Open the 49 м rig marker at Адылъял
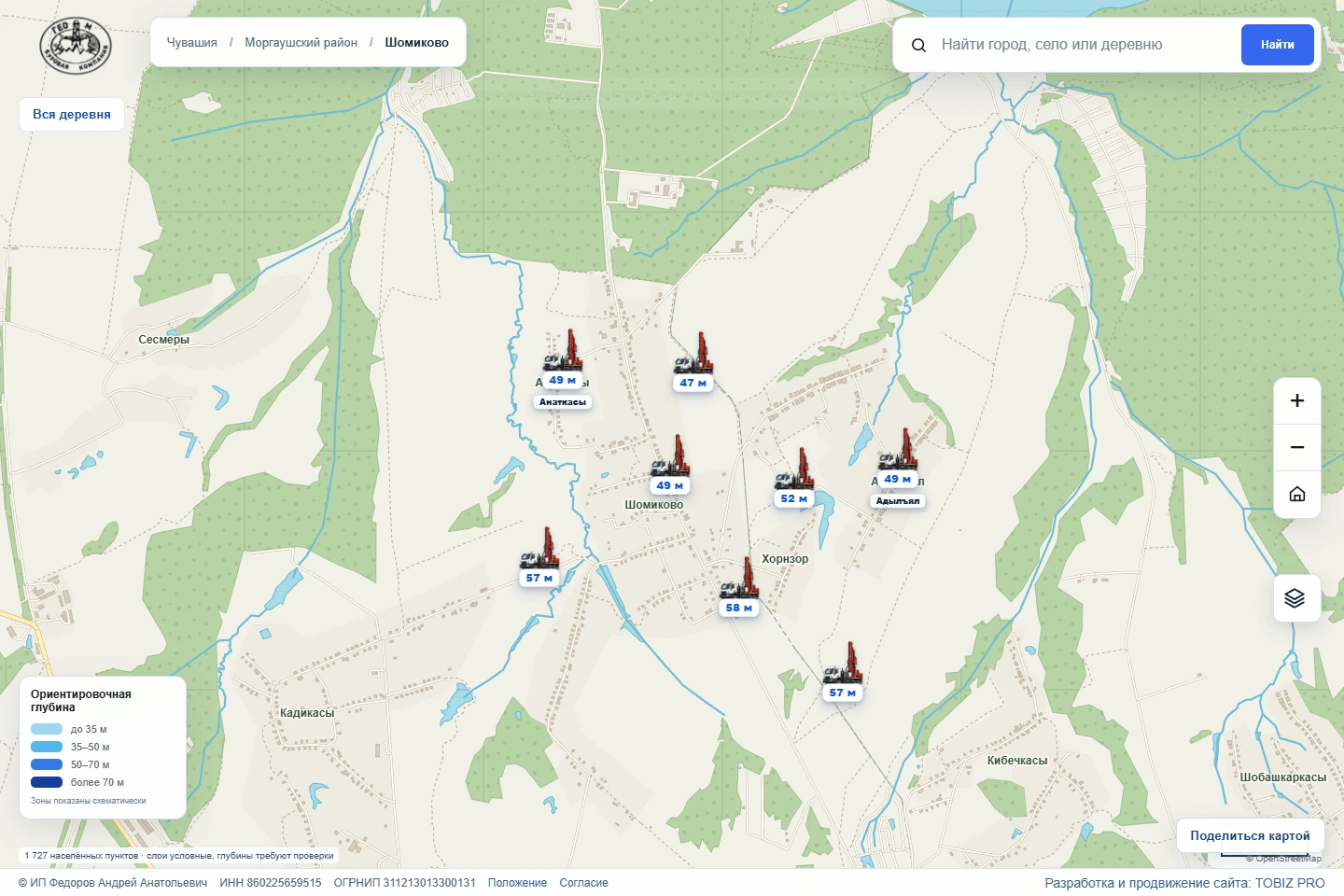Image resolution: width=1344 pixels, height=896 pixels. [898, 458]
